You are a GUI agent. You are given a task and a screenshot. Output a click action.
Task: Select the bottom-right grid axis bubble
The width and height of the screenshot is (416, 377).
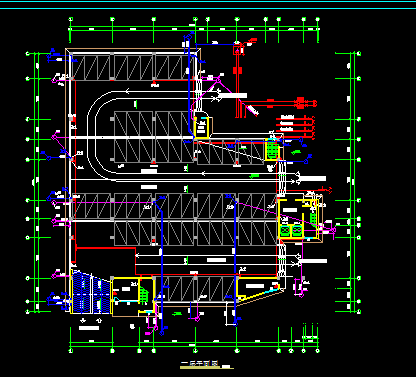[318, 351]
